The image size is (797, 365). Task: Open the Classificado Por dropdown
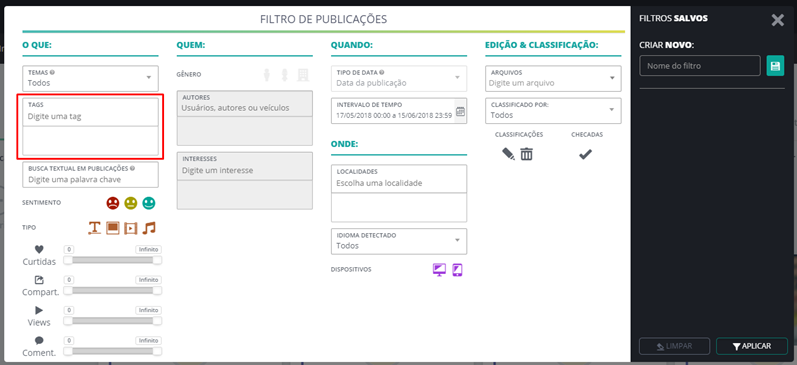tap(553, 110)
